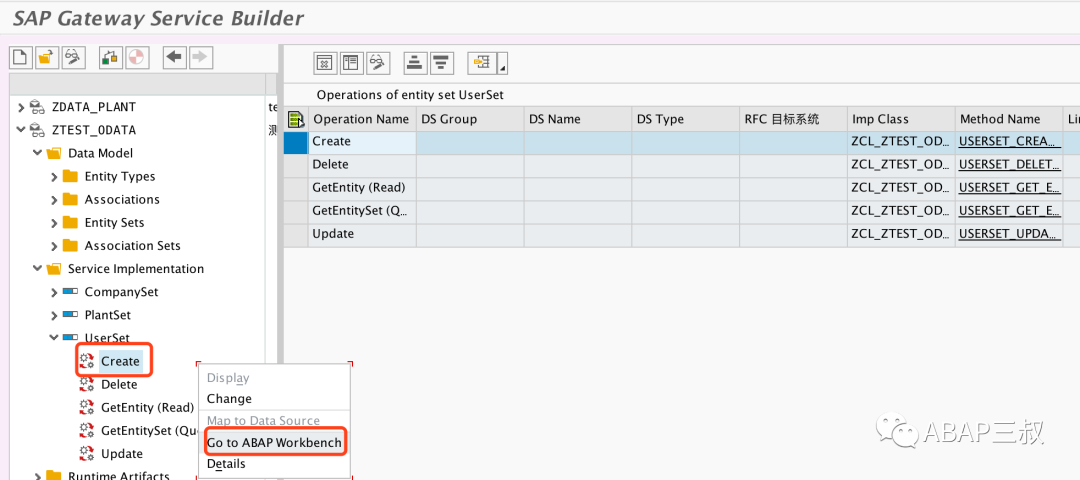Expand the Entity Sets folder
The image size is (1080, 480).
click(x=54, y=222)
